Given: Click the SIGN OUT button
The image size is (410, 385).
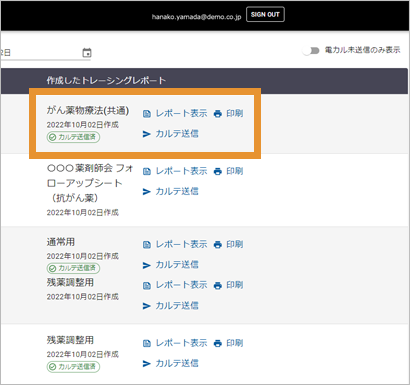Looking at the screenshot, I should (x=265, y=14).
